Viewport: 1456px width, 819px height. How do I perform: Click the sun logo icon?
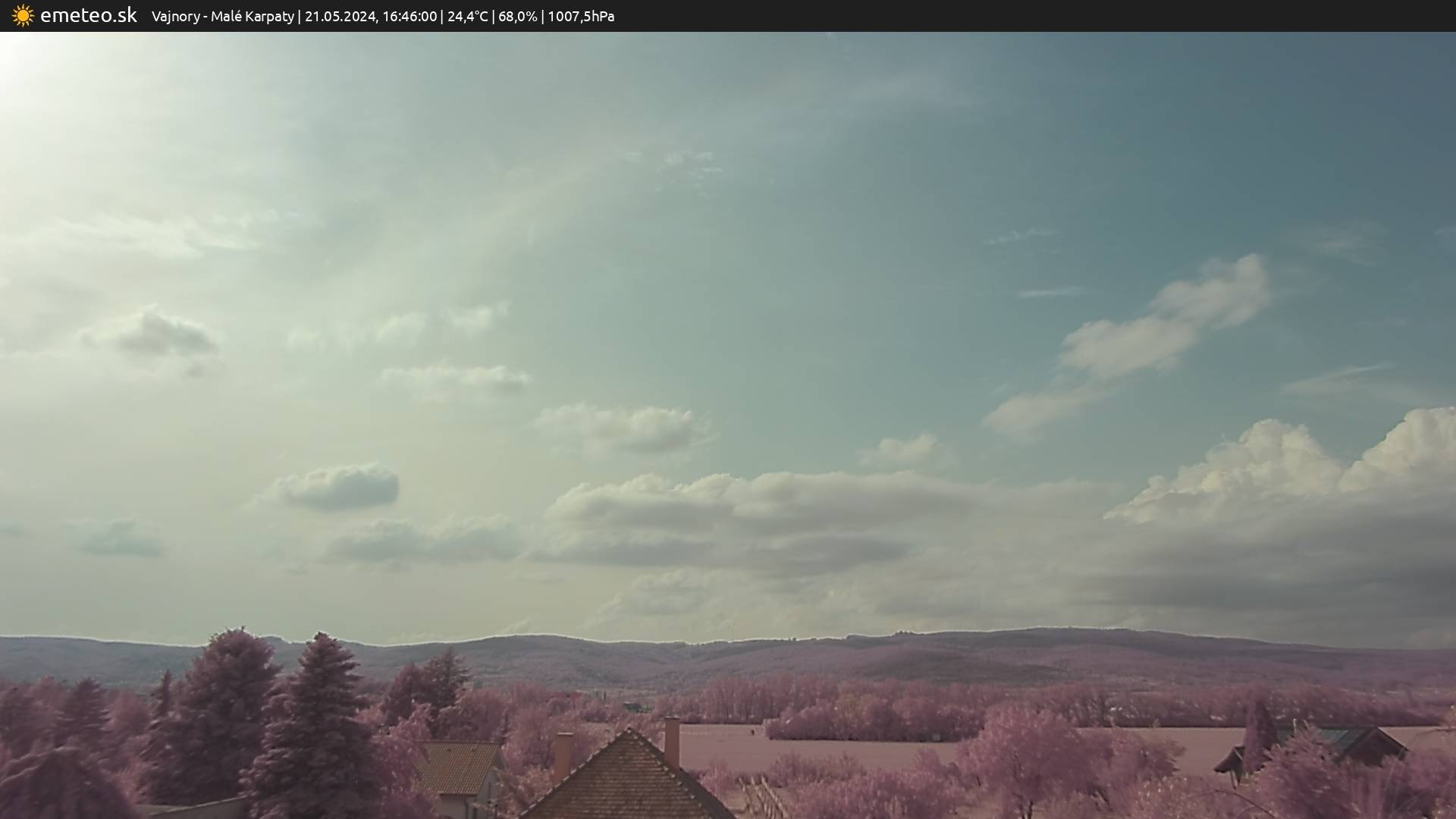pos(23,16)
